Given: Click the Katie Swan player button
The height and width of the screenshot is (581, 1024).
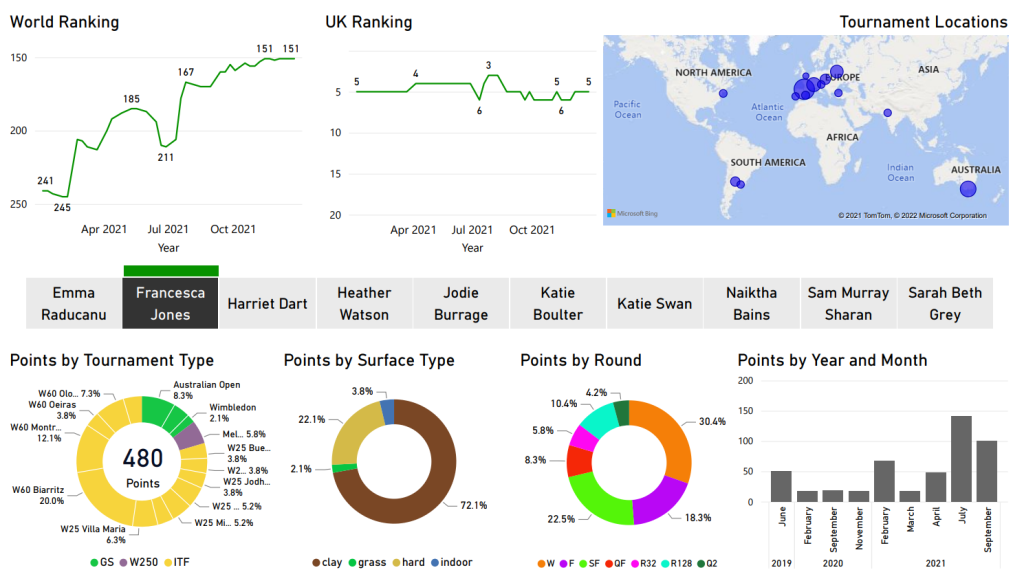Looking at the screenshot, I should (654, 304).
